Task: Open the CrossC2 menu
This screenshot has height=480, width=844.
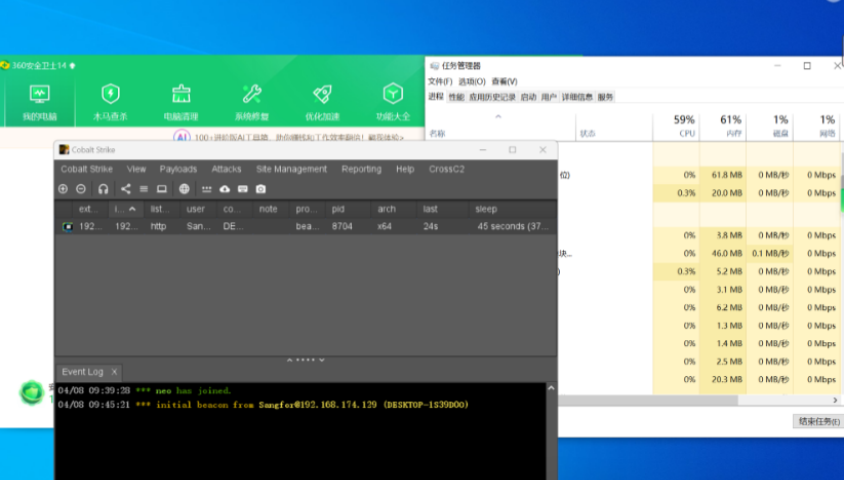Action: coord(446,169)
